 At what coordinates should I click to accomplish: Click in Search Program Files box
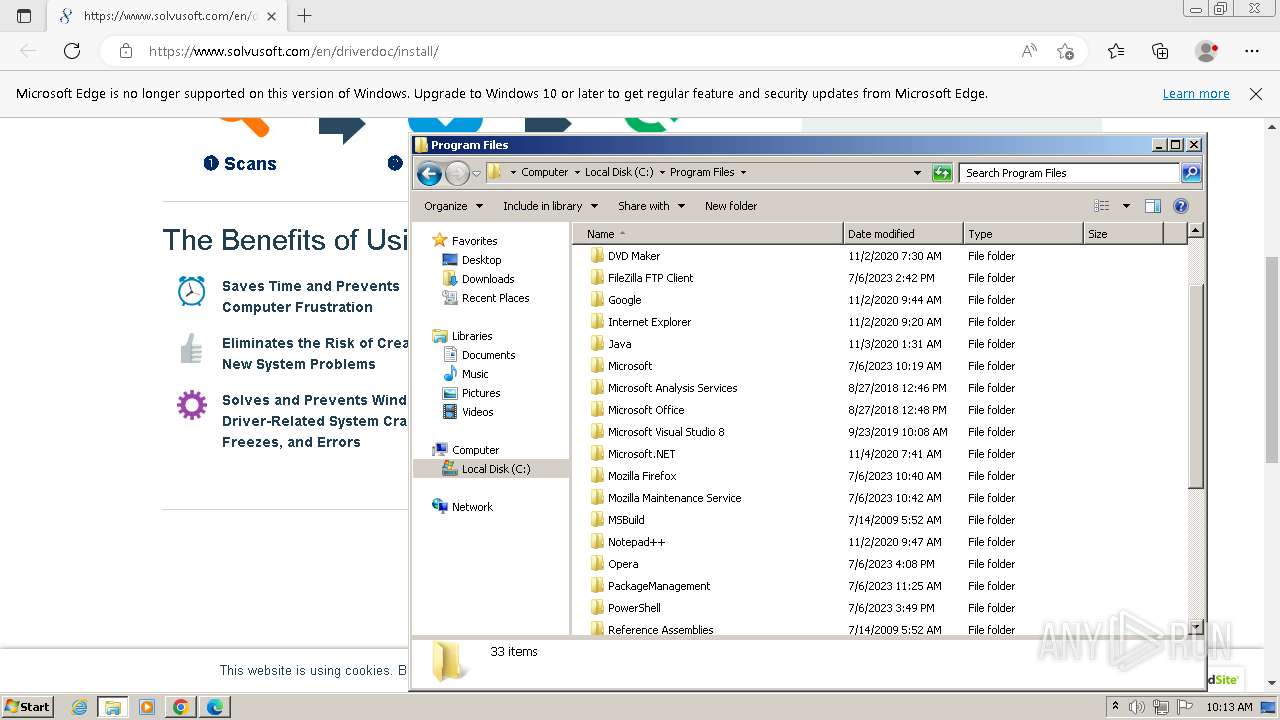point(1068,173)
